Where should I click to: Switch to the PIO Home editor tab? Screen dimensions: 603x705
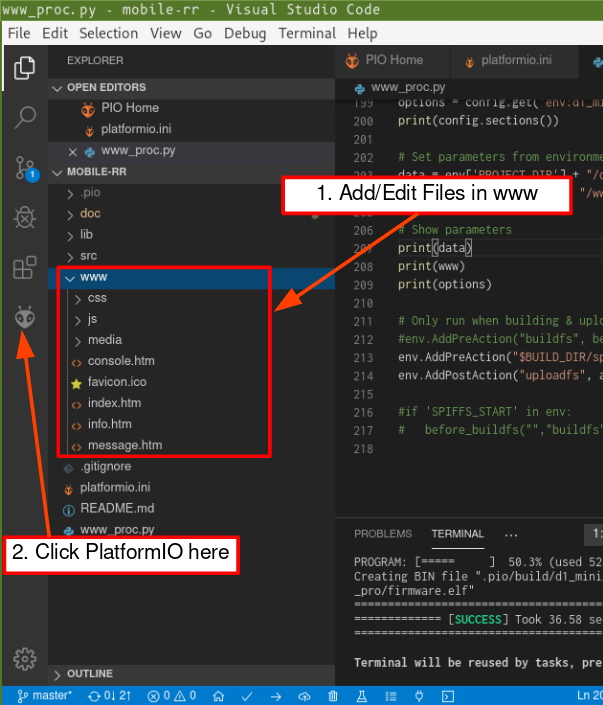tap(393, 60)
